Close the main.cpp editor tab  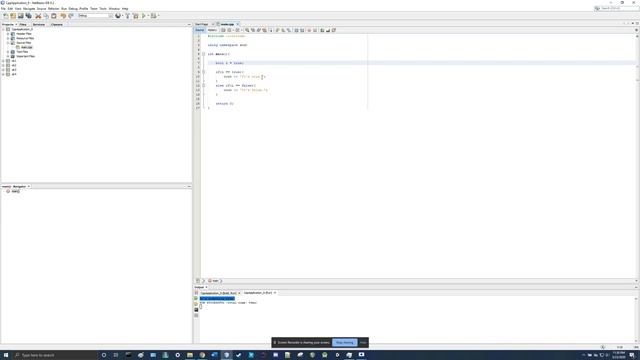238,24
